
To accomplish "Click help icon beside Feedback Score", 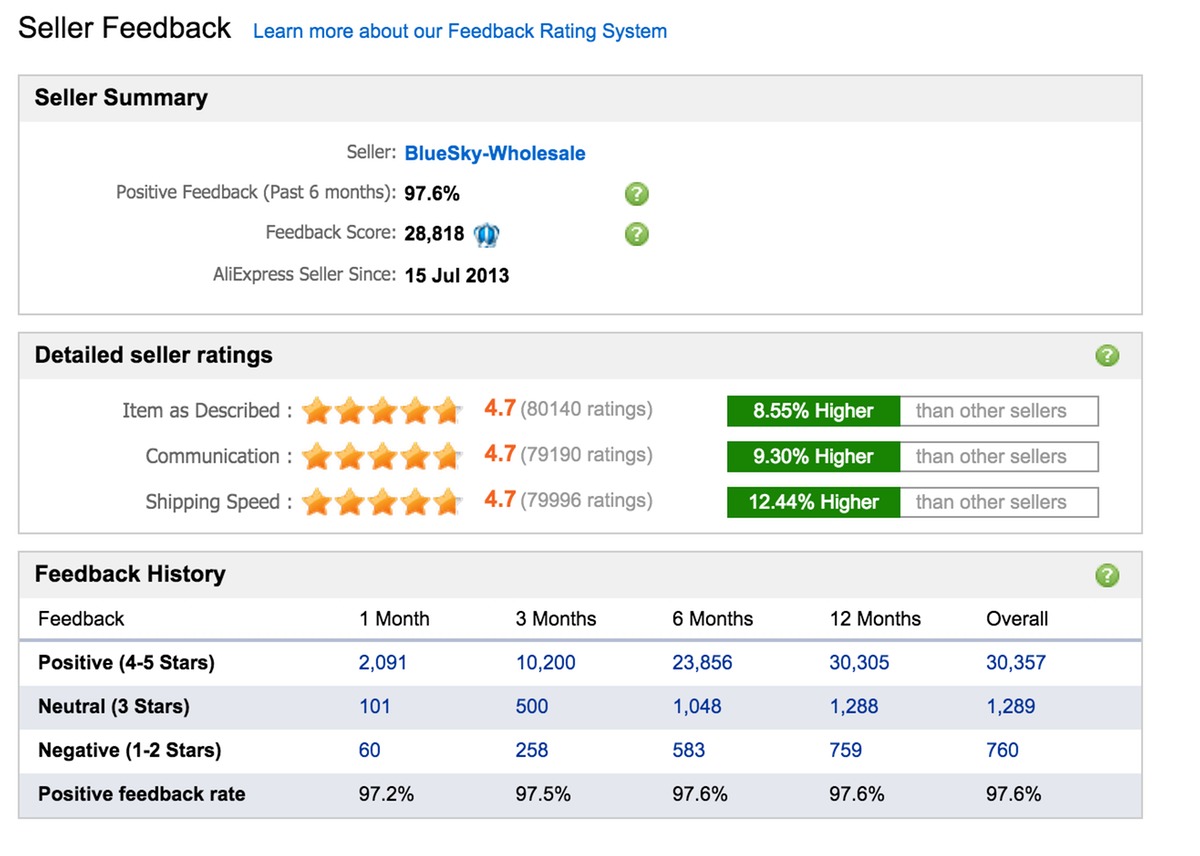I will 636,234.
